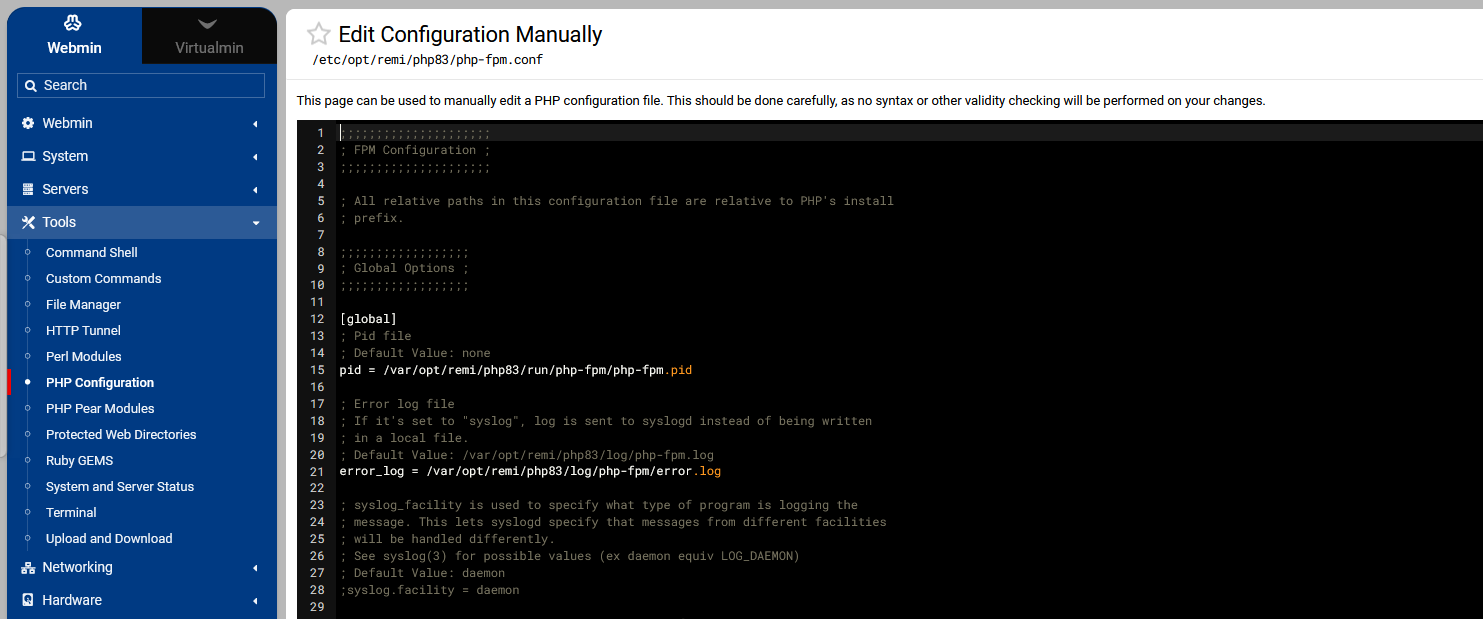Screen dimensions: 1483x619
Task: Click the Webmin gear icon in sidebar
Action: [28, 123]
